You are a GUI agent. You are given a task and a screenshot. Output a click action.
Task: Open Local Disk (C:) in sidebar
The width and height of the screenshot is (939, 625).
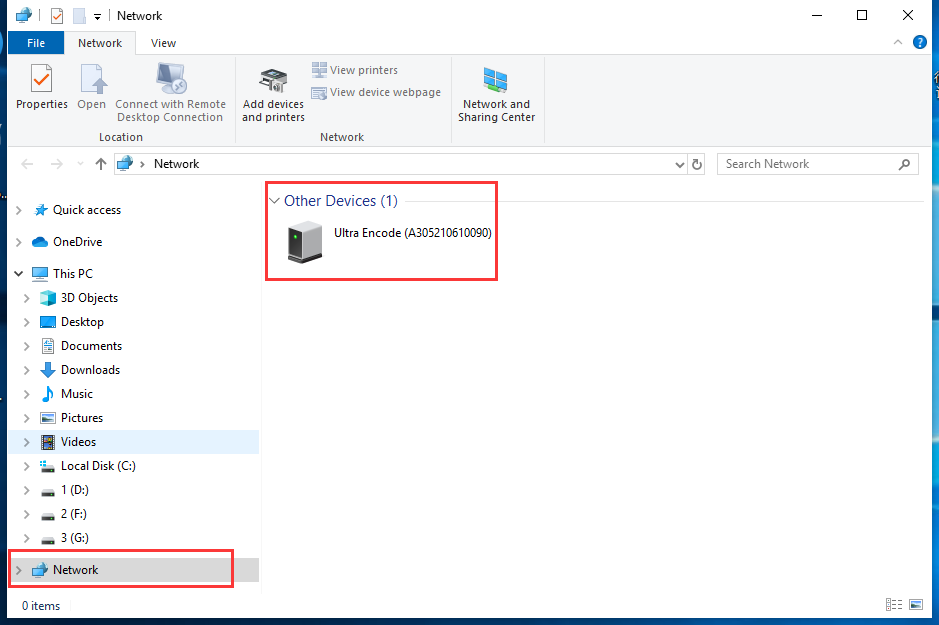pos(97,466)
